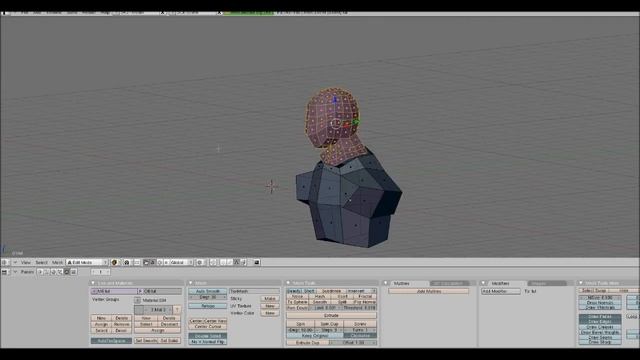Click the proportional editing icon in 3D header
Screen dimensions: 640x360
200,262
